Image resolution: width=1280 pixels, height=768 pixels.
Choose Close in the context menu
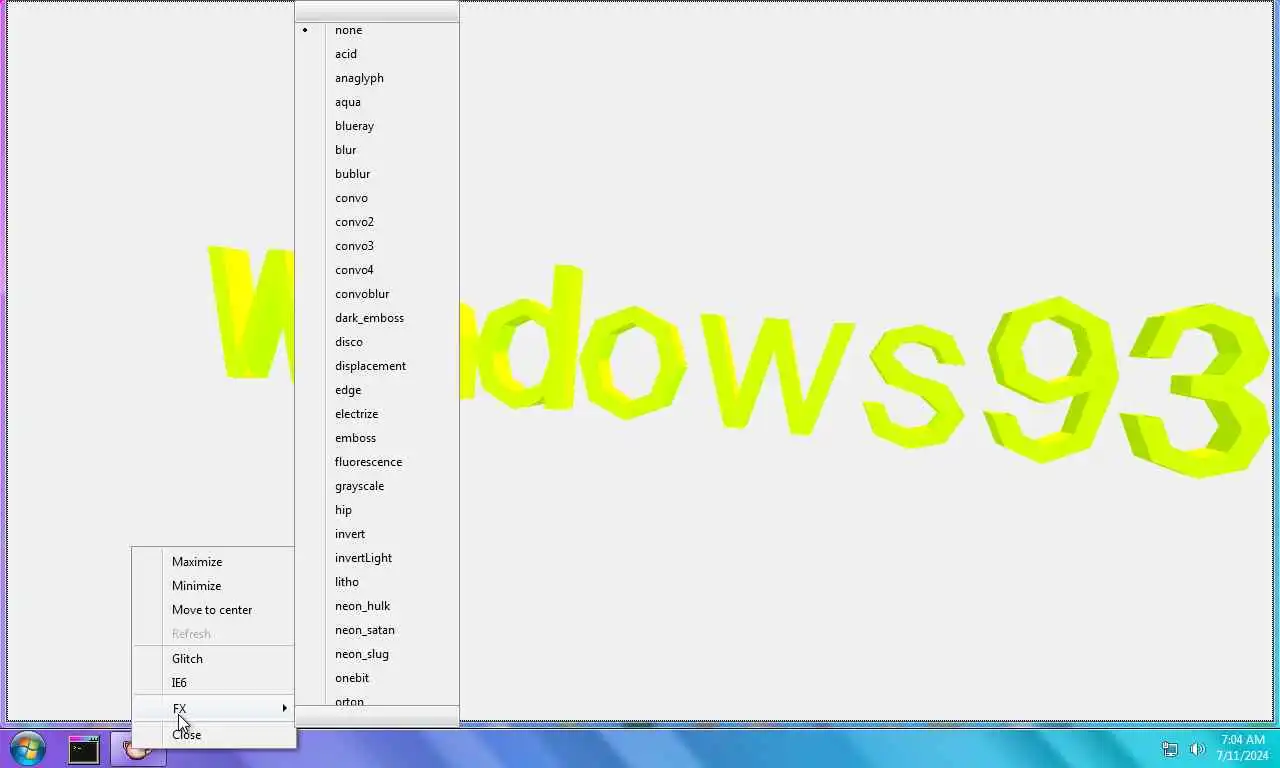click(x=214, y=735)
